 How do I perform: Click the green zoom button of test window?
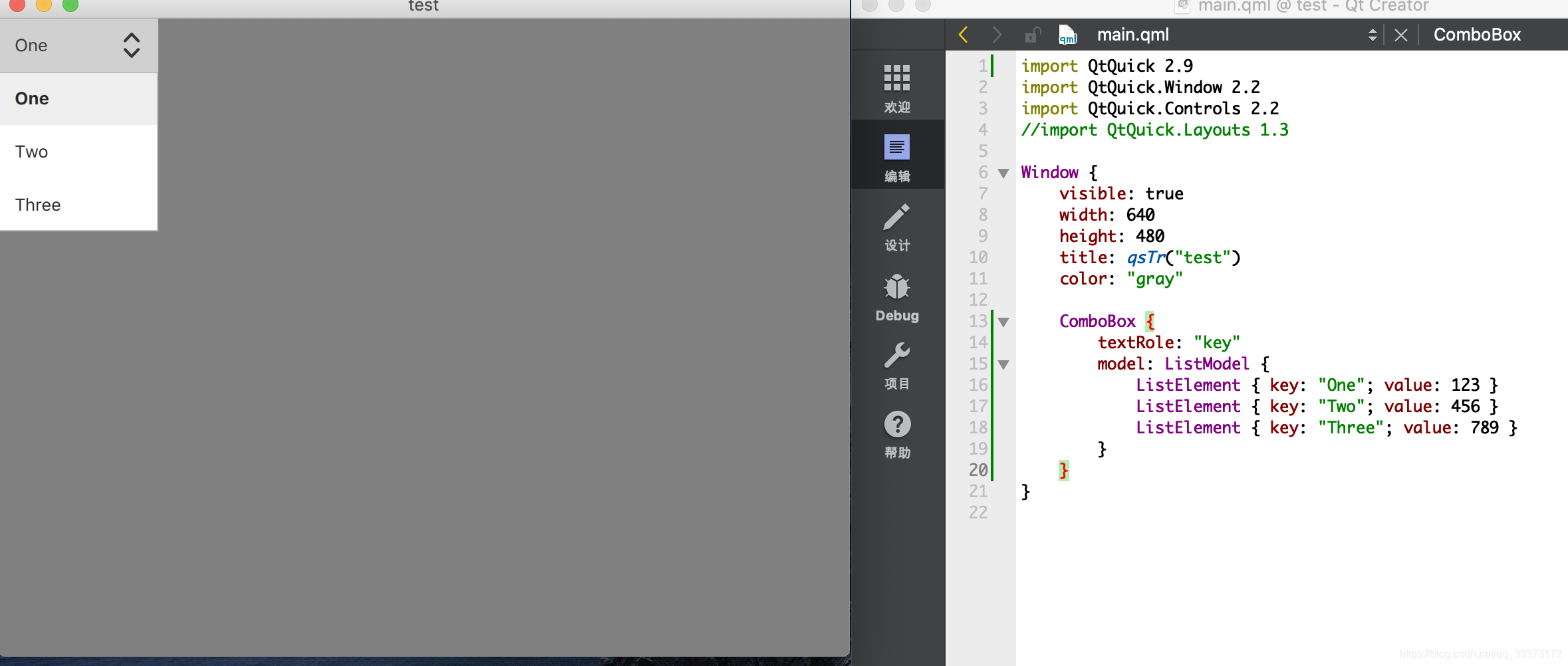click(x=70, y=5)
